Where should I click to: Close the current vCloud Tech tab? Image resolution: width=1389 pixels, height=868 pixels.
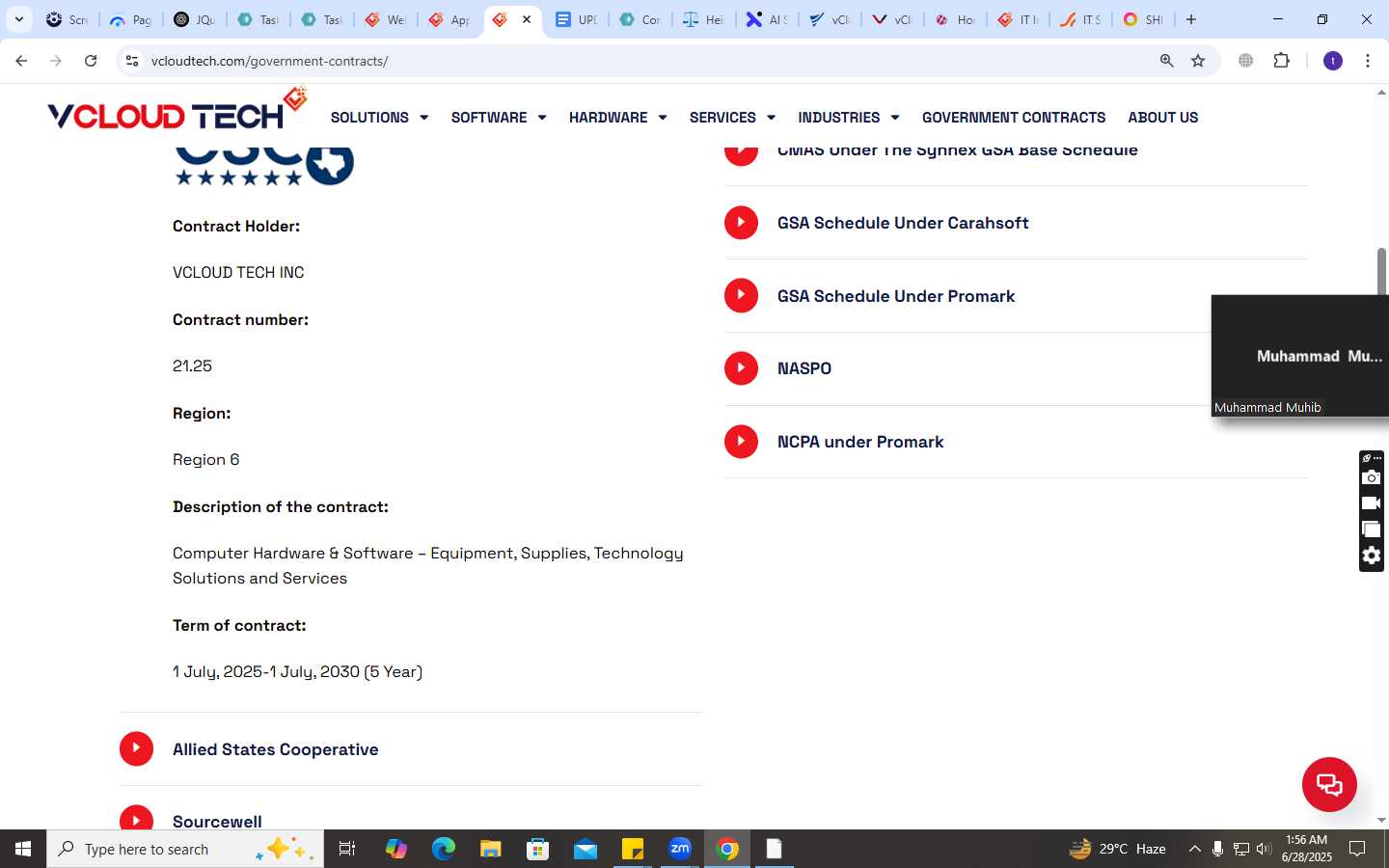(x=527, y=19)
